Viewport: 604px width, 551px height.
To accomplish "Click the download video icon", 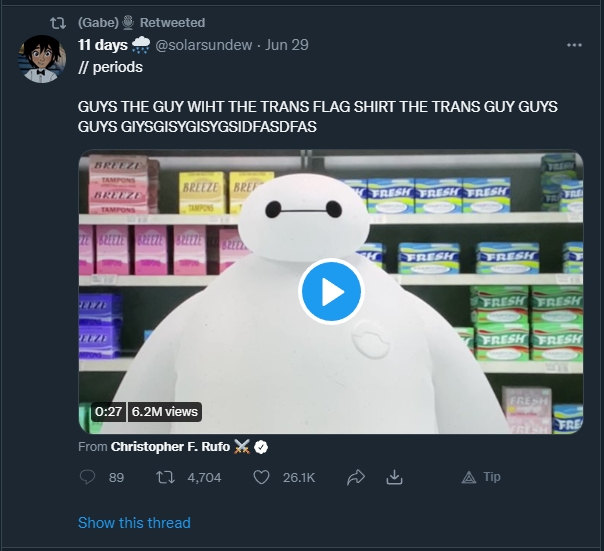I will (394, 477).
